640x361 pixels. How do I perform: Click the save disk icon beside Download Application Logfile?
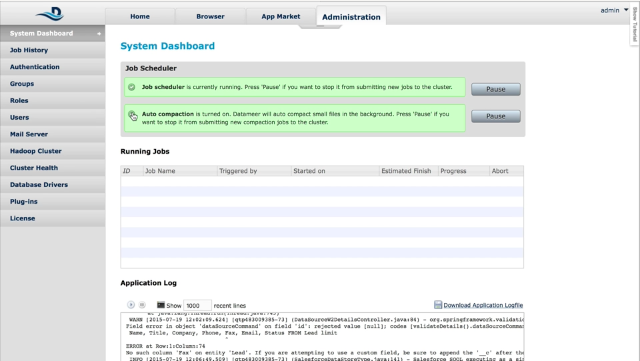(438, 305)
